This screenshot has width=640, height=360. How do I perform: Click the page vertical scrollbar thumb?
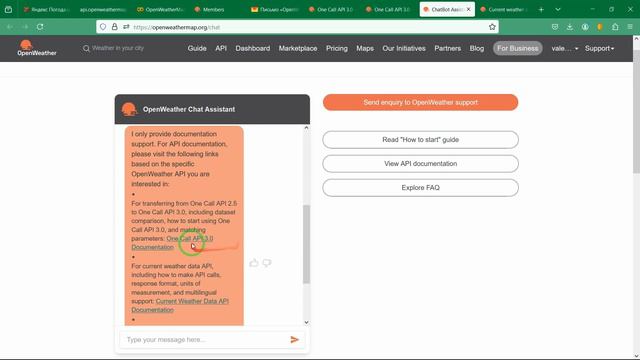point(636,111)
